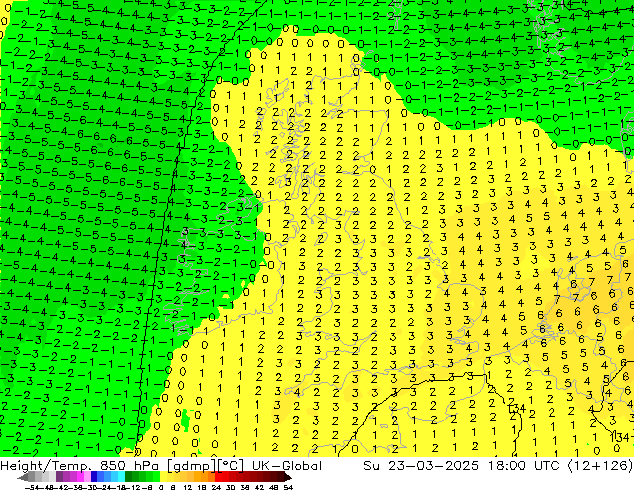The width and height of the screenshot is (634, 490).
Task: Select the magenta swatch in color legend
Action: [x=80, y=477]
